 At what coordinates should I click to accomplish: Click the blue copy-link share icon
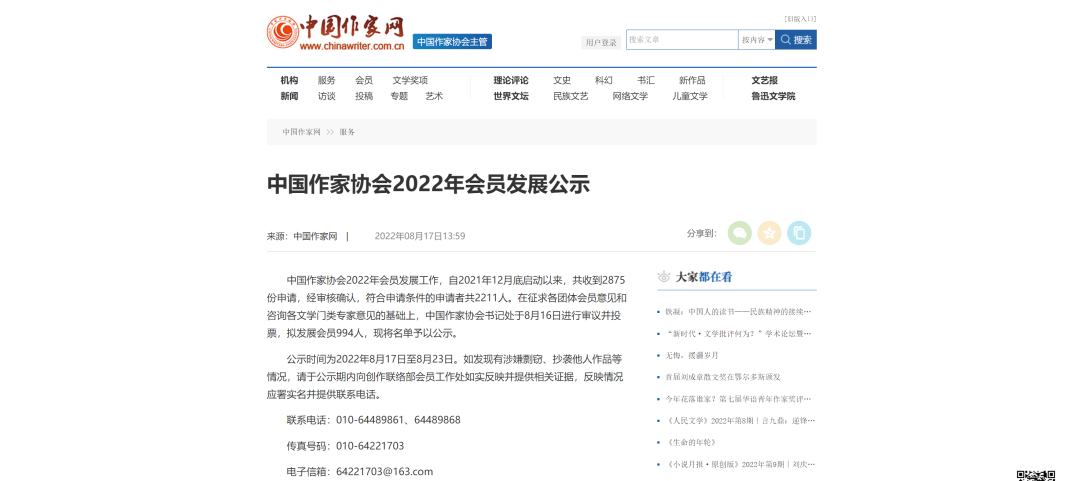pos(799,233)
